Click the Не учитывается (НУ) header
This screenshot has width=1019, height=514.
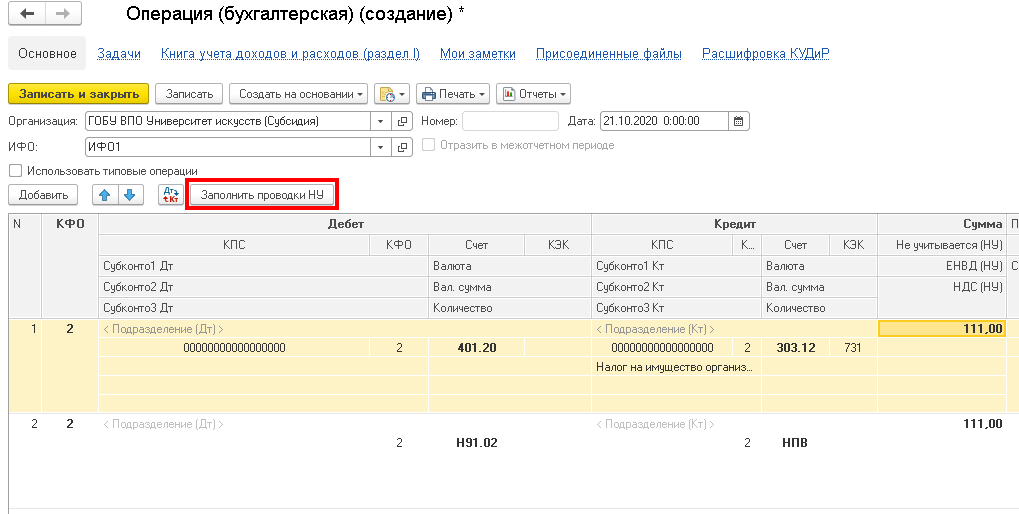[942, 245]
